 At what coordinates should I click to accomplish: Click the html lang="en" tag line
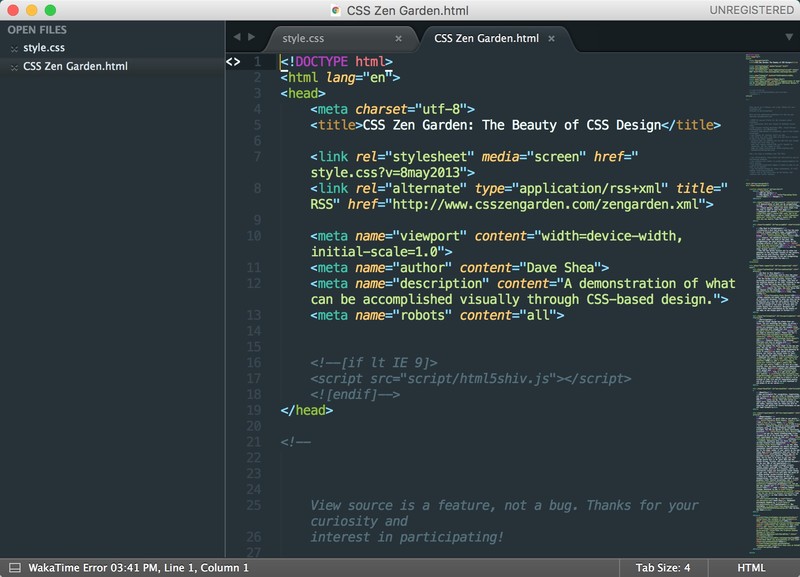coord(340,78)
